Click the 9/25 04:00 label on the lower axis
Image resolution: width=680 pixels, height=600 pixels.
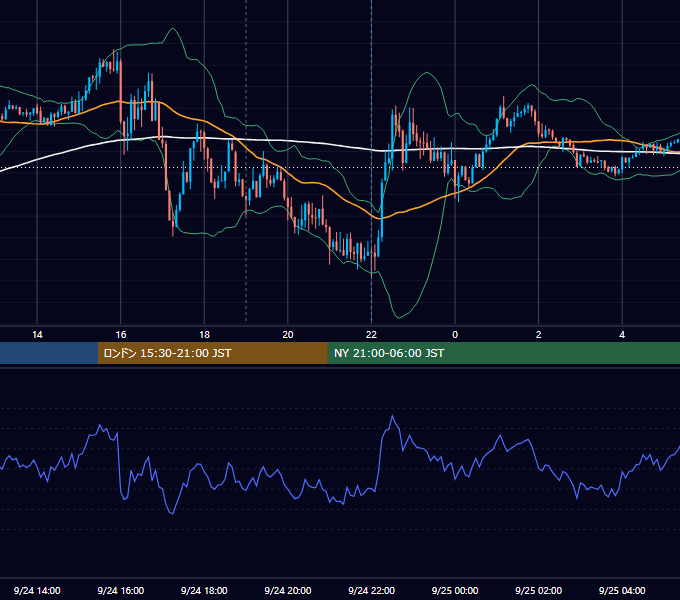coord(622,590)
